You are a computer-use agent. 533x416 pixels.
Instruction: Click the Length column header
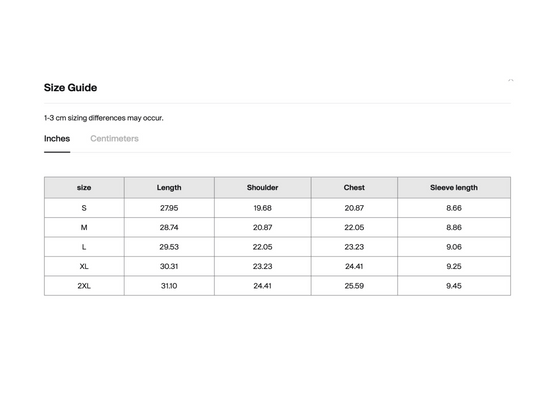coord(169,188)
